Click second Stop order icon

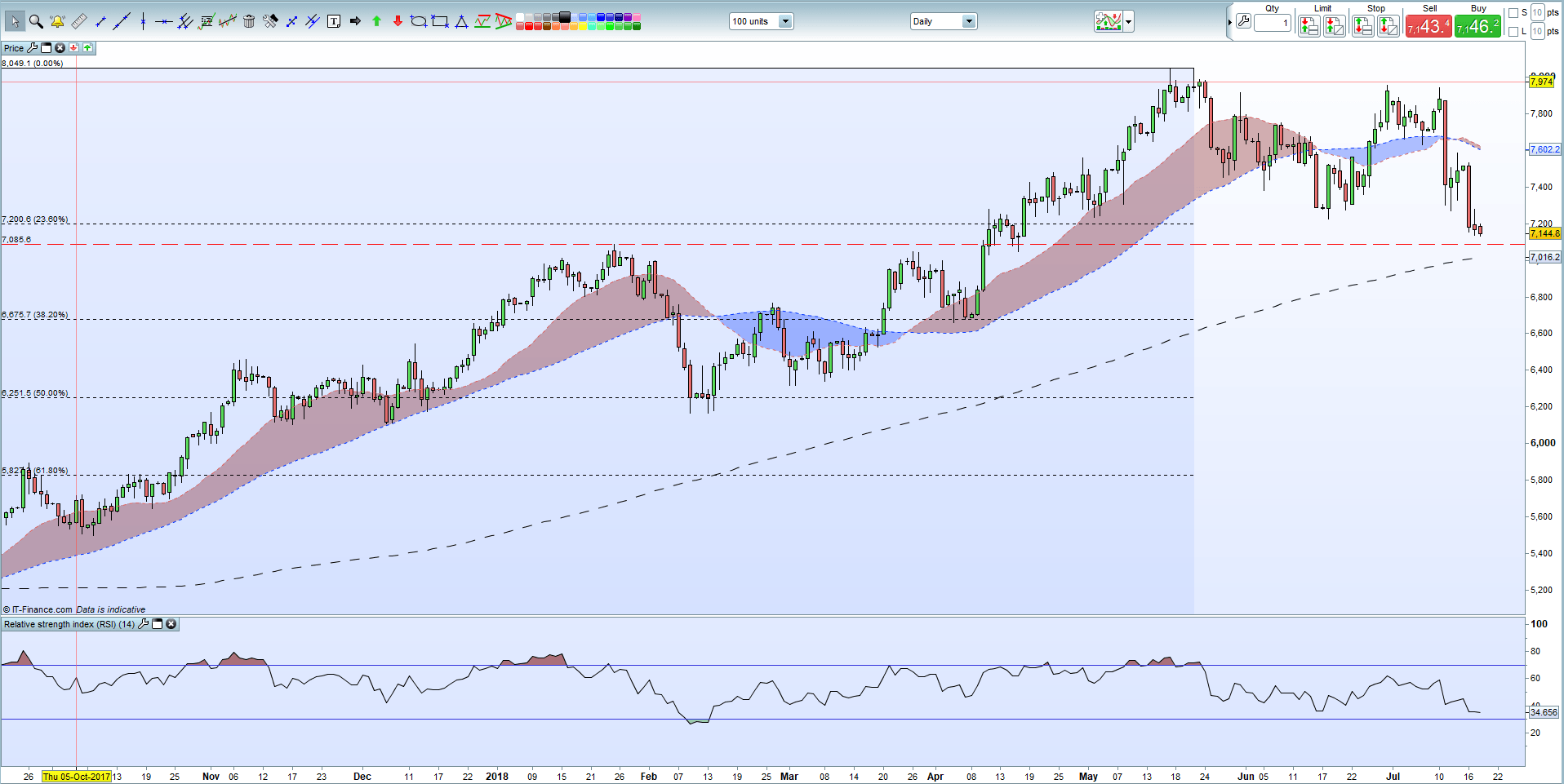coord(1388,26)
